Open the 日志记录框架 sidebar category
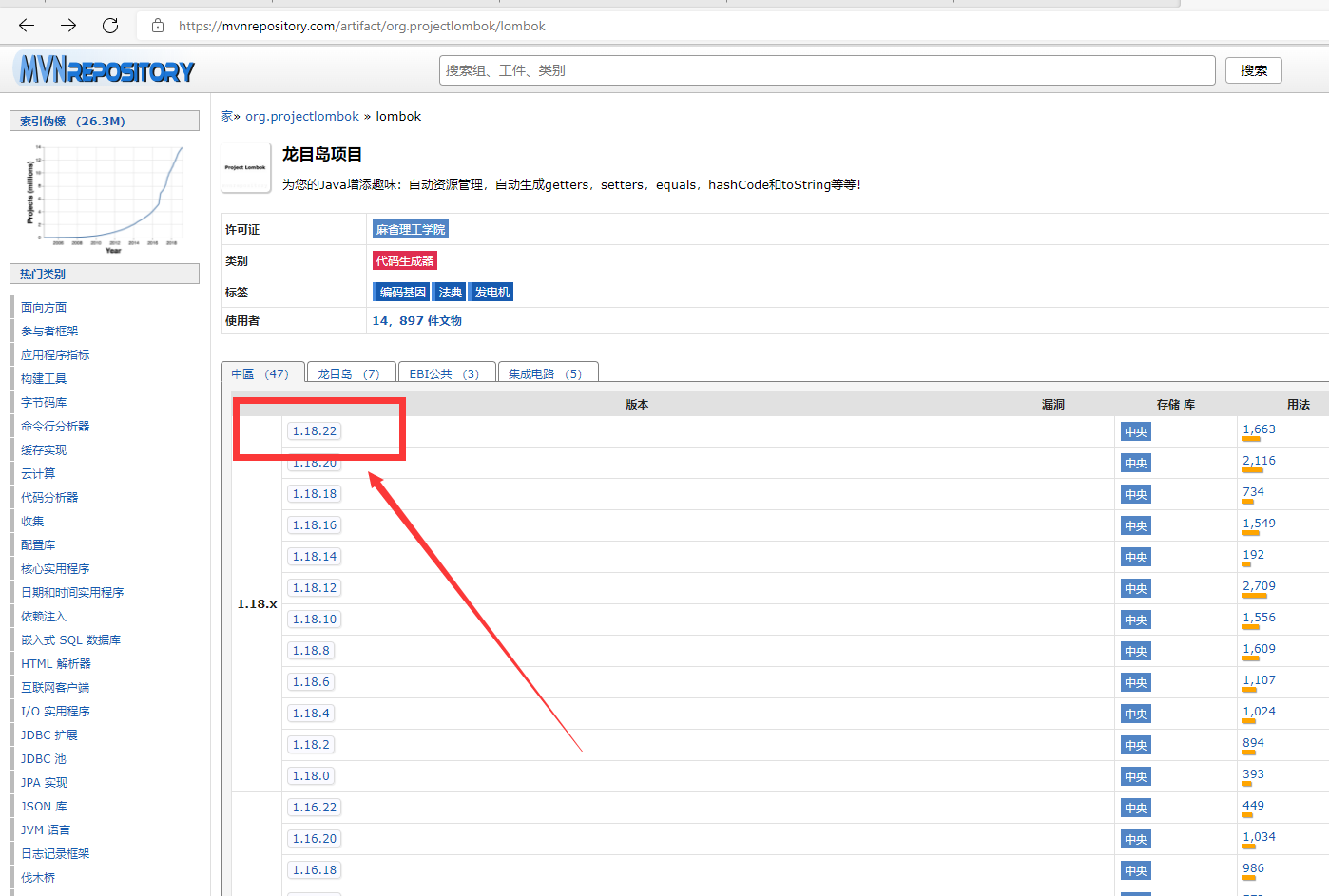This screenshot has height=896, width=1329. pyautogui.click(x=55, y=853)
